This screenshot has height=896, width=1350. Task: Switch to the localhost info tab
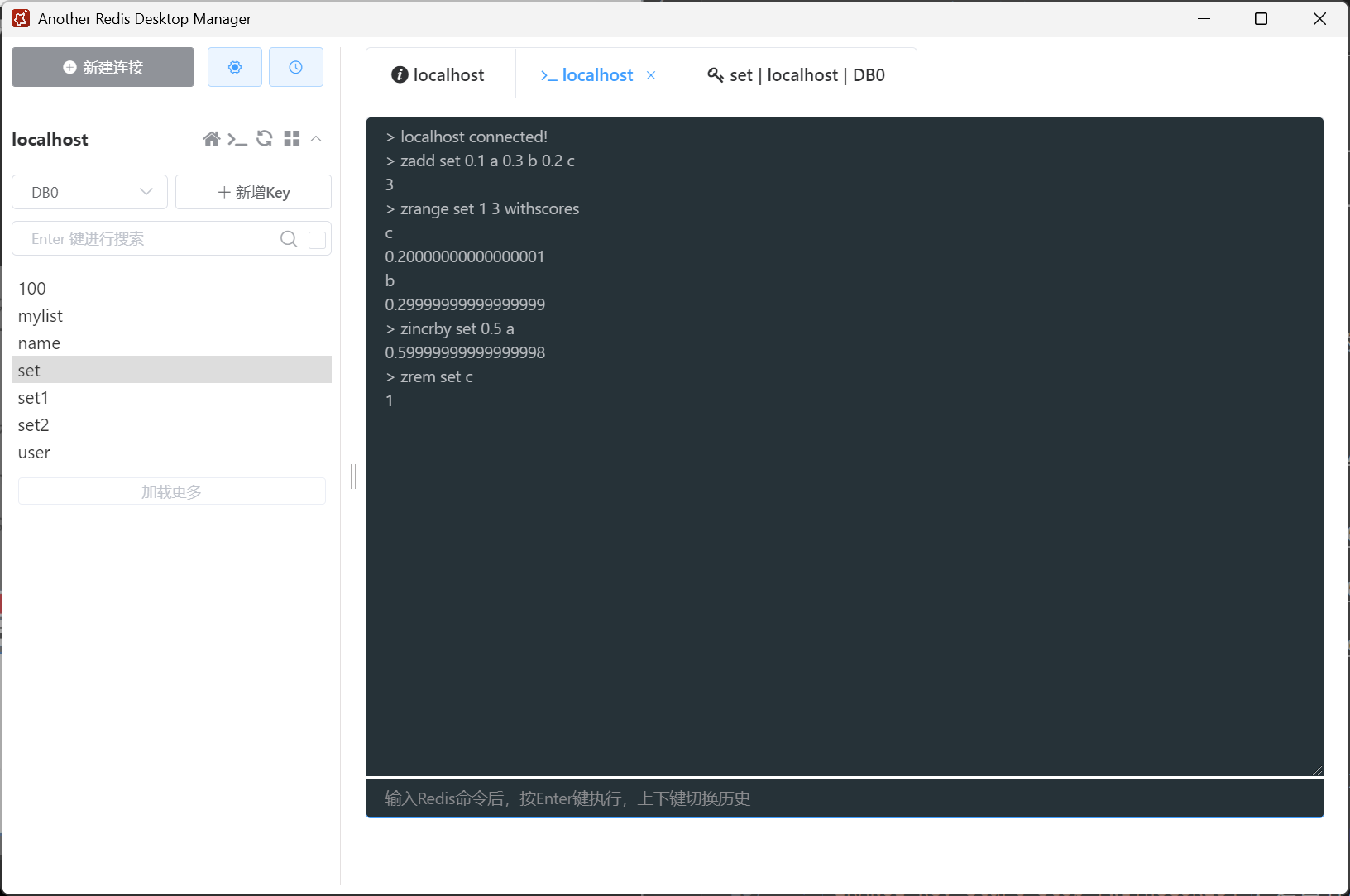[x=438, y=75]
